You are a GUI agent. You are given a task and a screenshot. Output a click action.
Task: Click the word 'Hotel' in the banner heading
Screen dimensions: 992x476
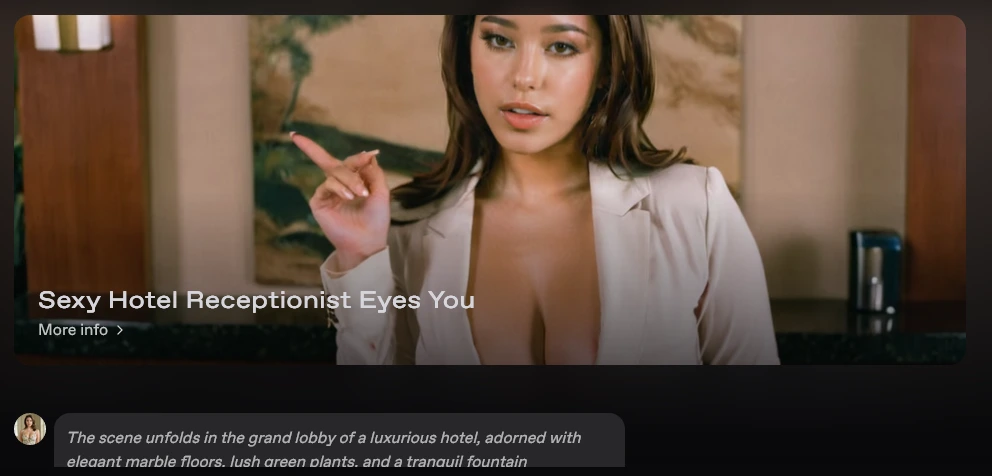point(143,300)
